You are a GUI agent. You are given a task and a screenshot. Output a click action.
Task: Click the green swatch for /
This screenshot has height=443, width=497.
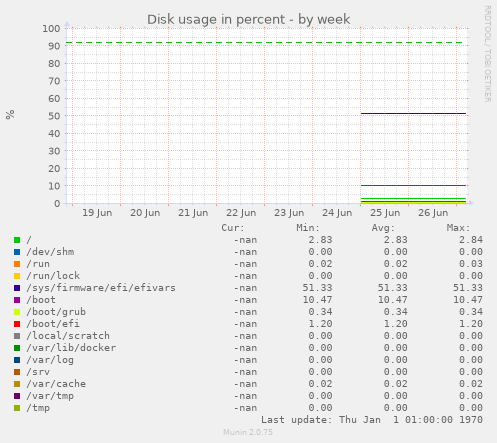pos(17,240)
